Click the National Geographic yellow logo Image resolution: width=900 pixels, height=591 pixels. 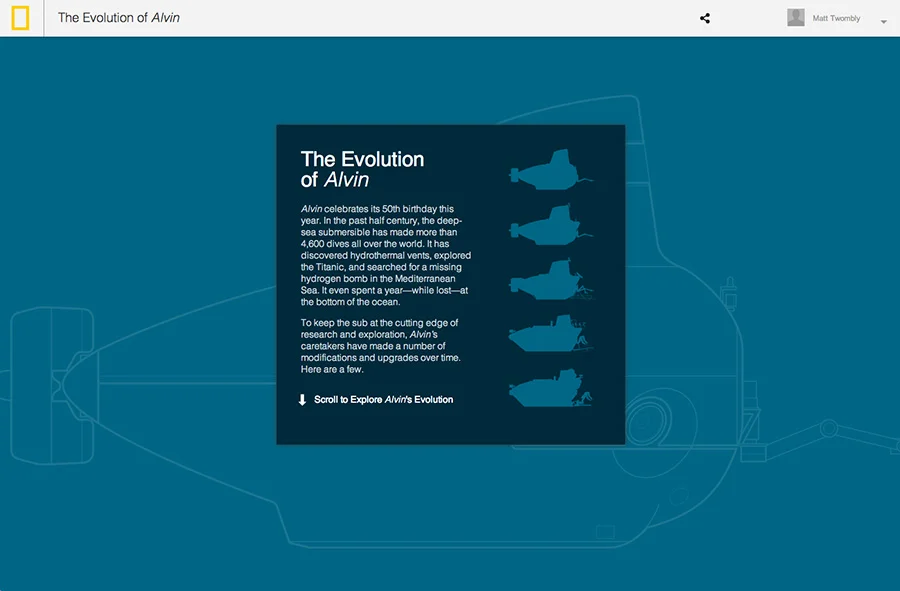tap(20, 18)
